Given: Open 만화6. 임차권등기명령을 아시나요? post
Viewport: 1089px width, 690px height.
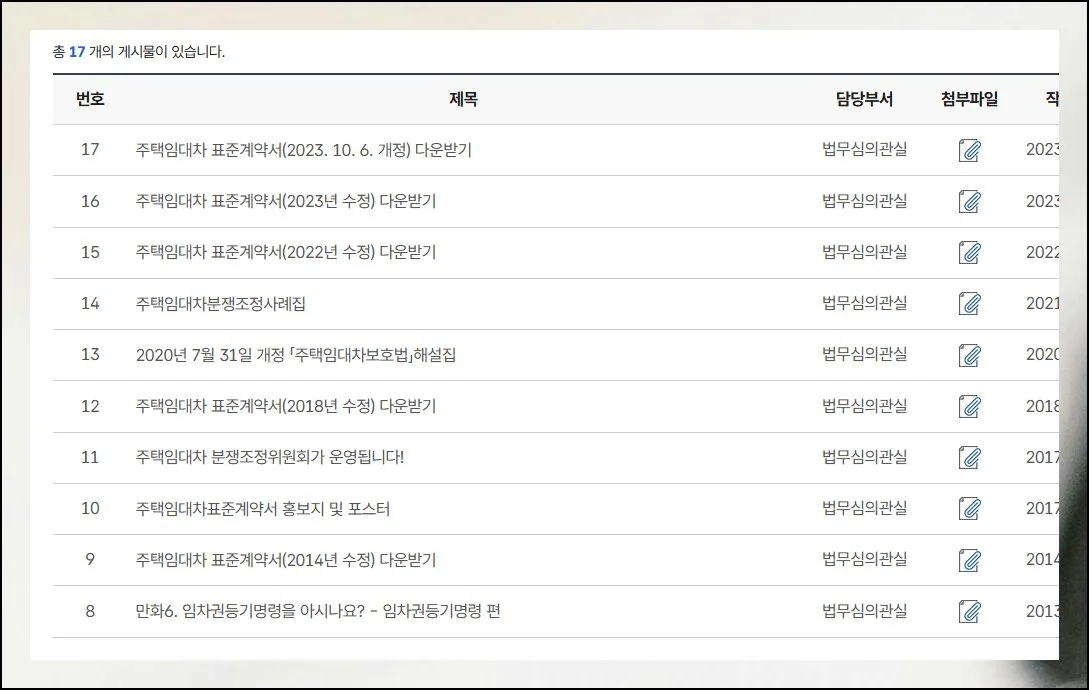Looking at the screenshot, I should tap(317, 611).
